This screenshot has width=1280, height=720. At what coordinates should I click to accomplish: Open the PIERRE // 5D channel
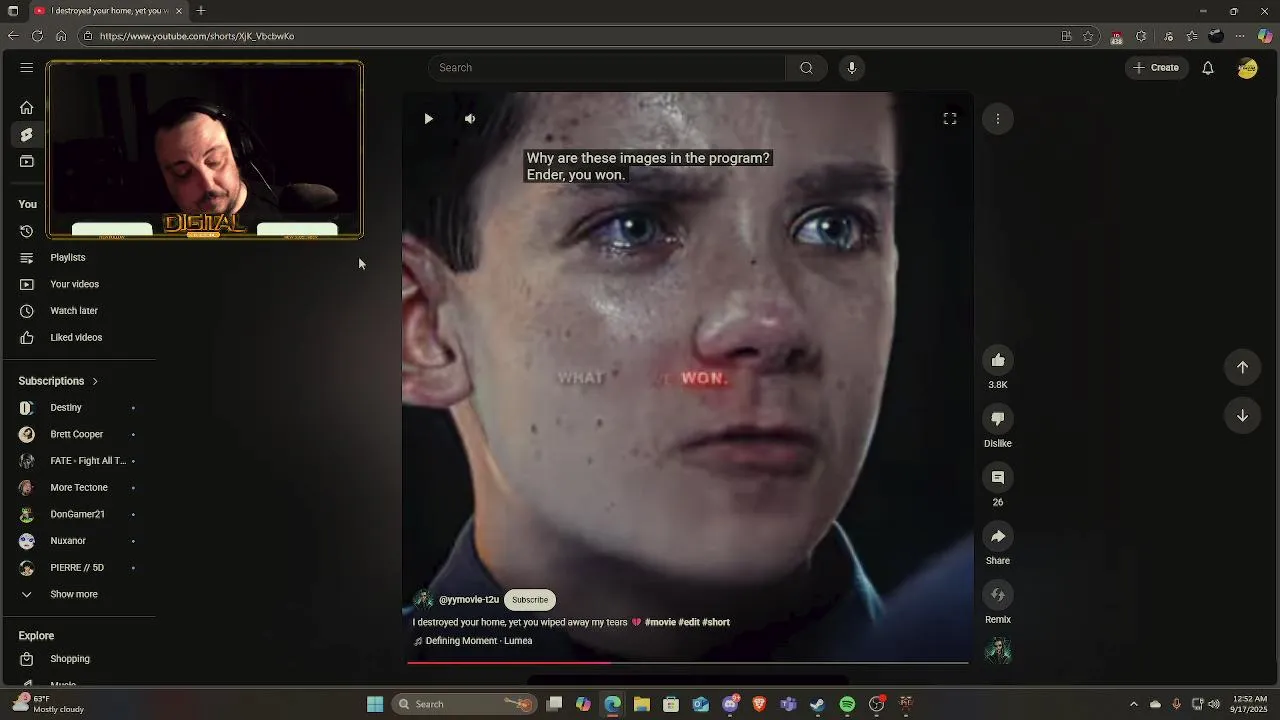pyautogui.click(x=78, y=568)
